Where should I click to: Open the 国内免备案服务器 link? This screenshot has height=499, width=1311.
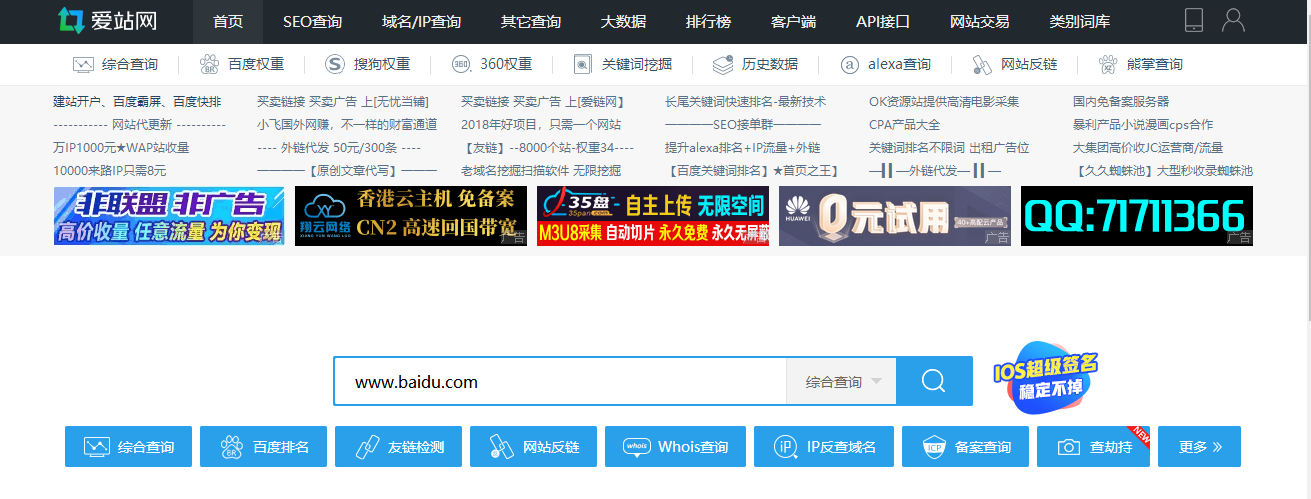click(x=1121, y=102)
